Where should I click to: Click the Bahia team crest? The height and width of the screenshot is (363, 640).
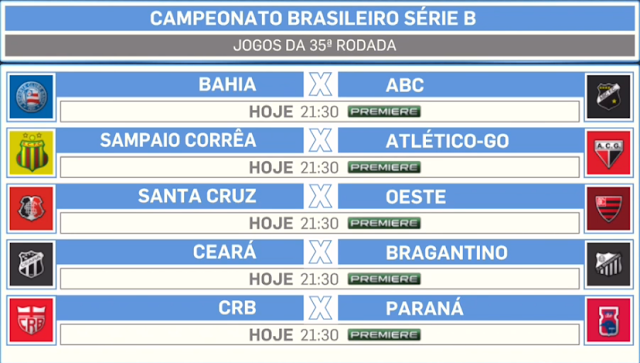[31, 97]
